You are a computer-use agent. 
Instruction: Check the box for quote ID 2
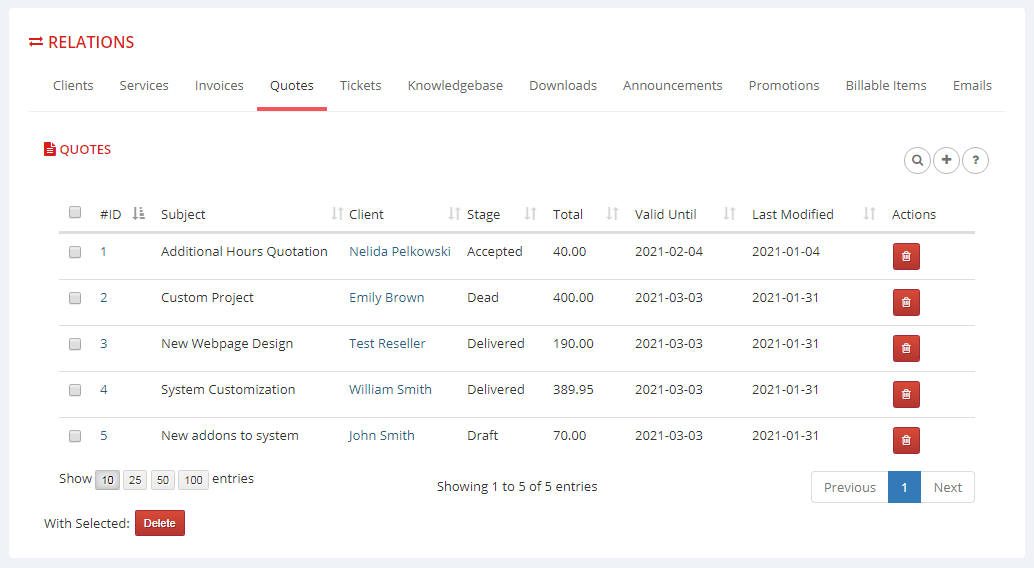[75, 298]
